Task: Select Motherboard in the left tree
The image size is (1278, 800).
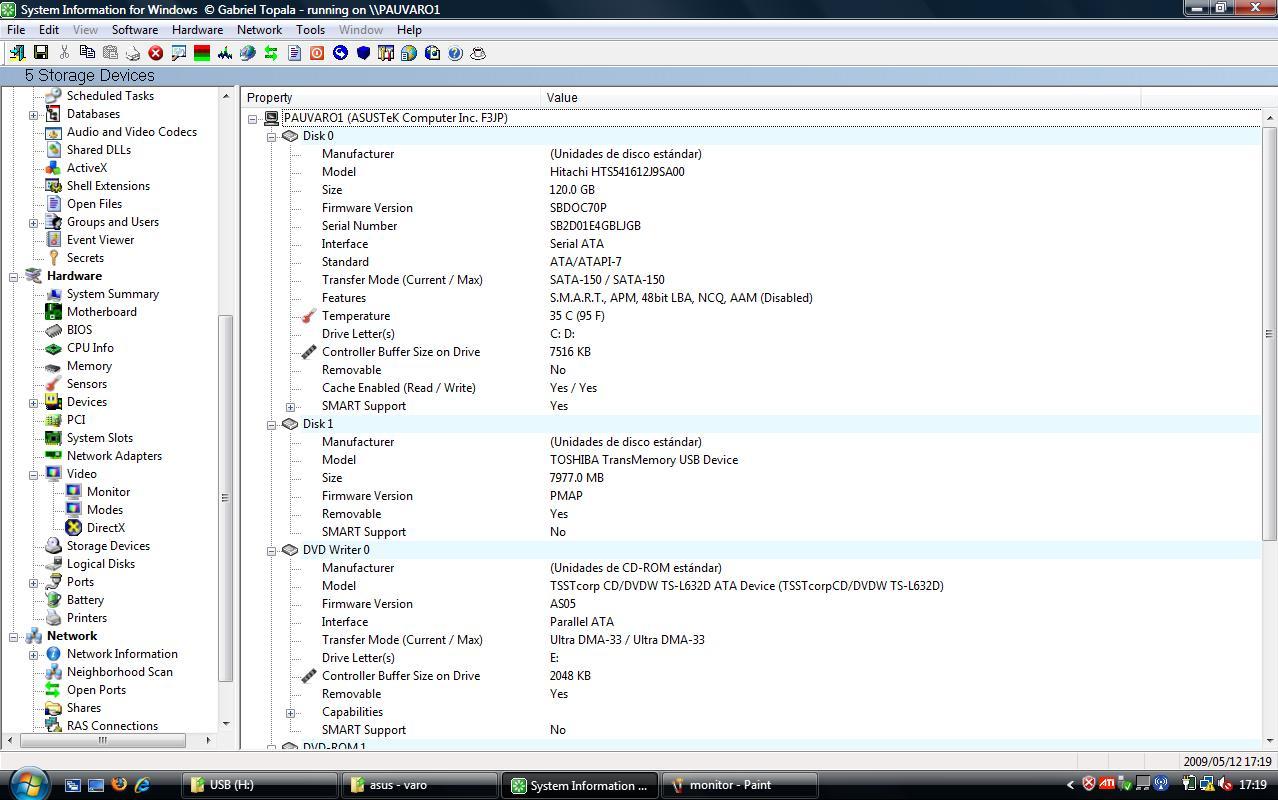Action: click(x=102, y=312)
